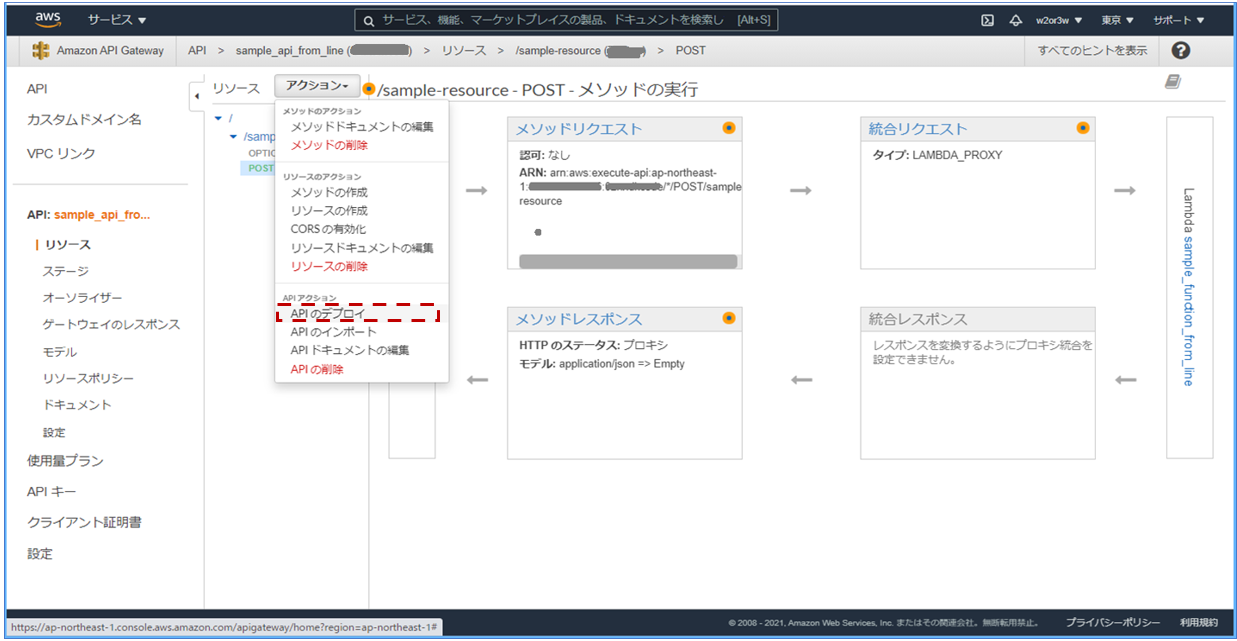Screen dimensions: 1237x641
Task: Click the target icon on 統合リクエスト header
Action: [x=1083, y=128]
